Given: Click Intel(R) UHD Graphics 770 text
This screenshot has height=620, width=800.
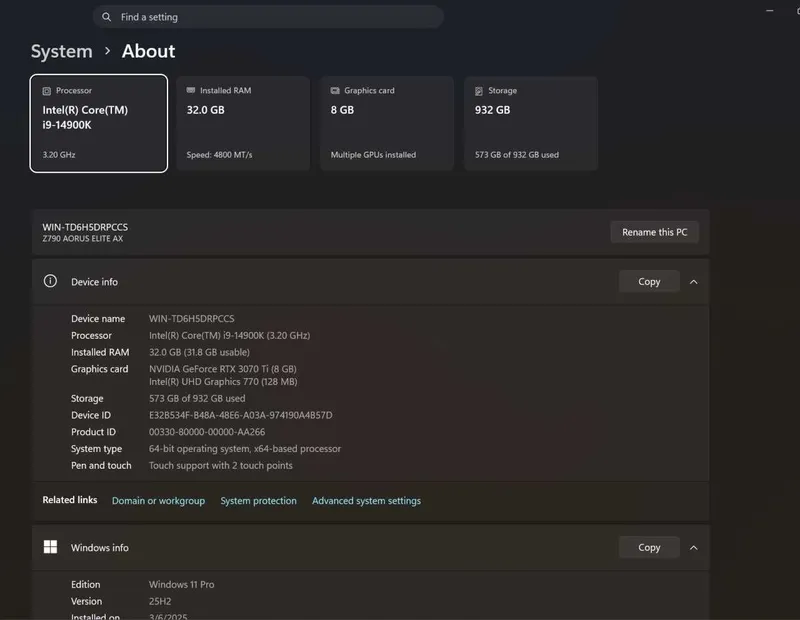Looking at the screenshot, I should pos(223,382).
